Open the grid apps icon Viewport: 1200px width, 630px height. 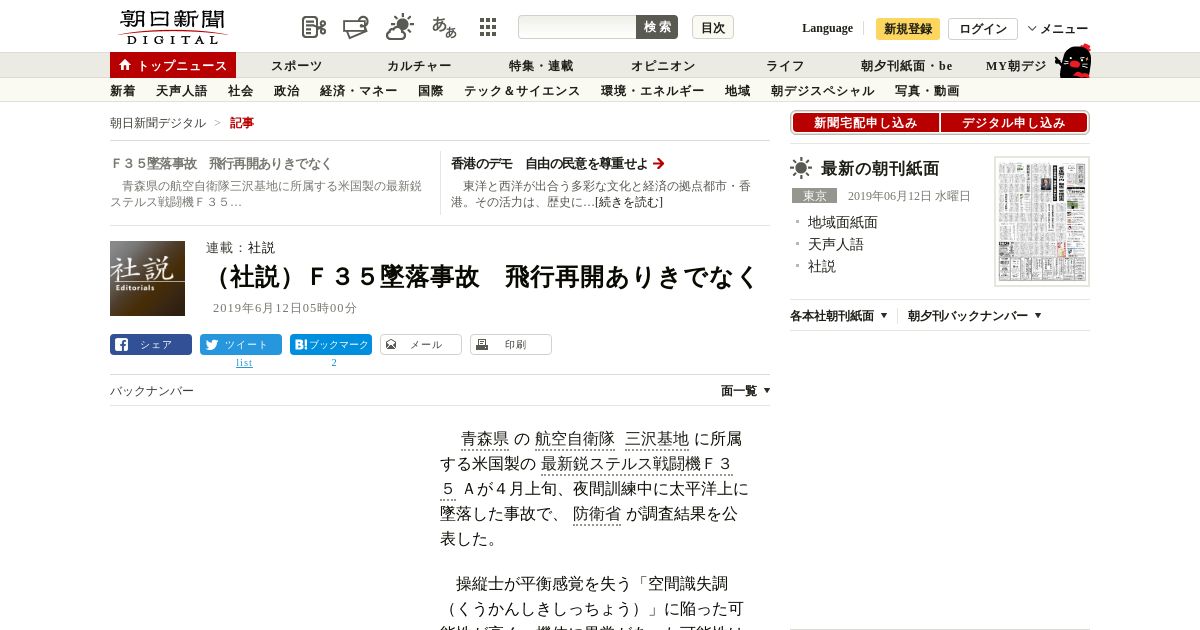pos(488,27)
